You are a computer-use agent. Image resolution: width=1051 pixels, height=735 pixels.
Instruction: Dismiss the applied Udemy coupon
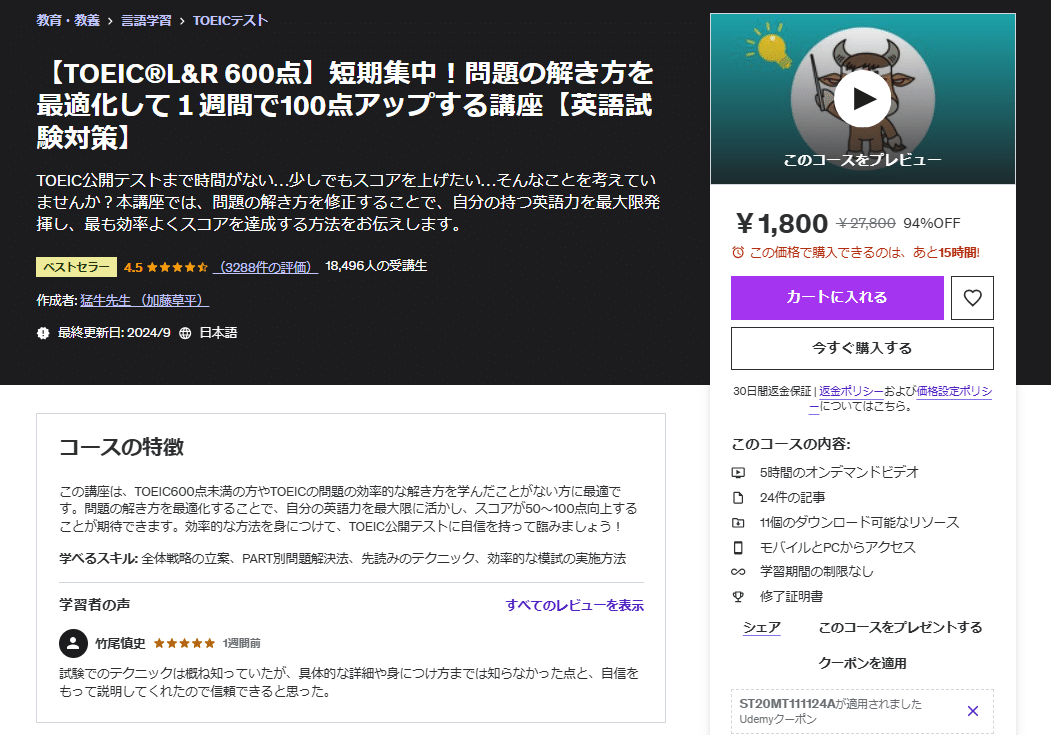click(x=971, y=710)
